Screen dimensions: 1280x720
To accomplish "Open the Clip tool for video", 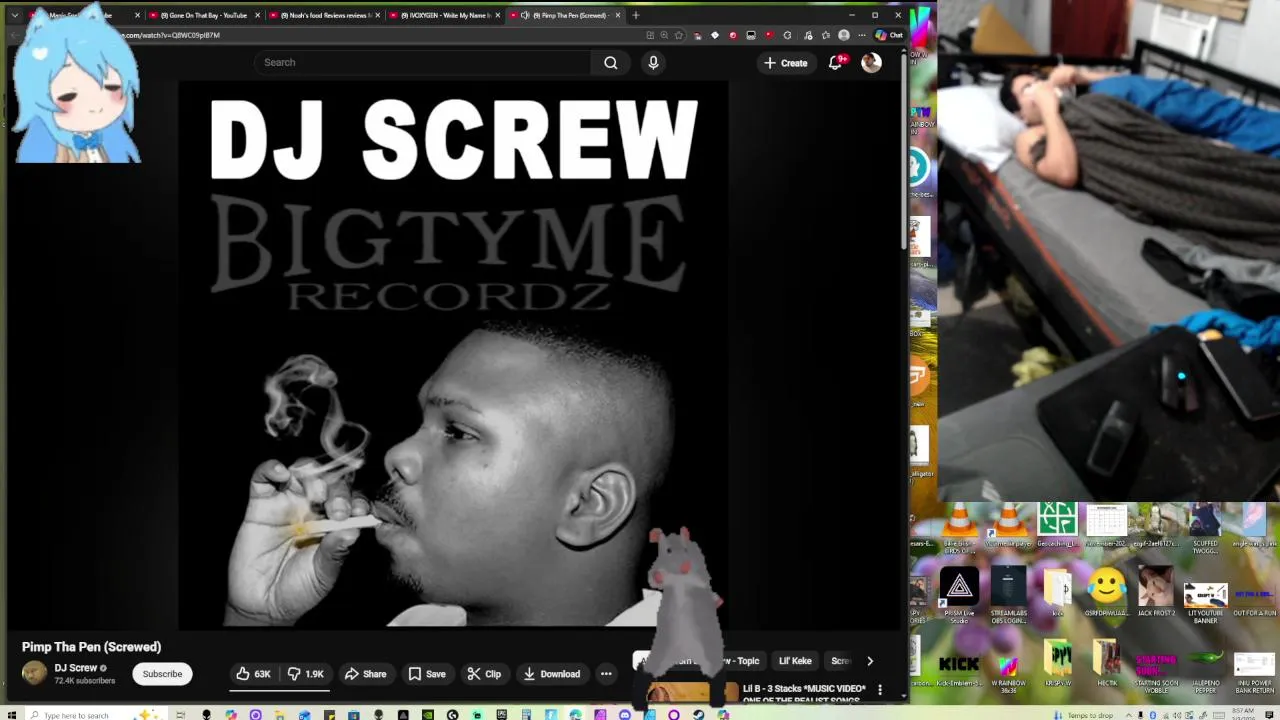I will pyautogui.click(x=484, y=674).
